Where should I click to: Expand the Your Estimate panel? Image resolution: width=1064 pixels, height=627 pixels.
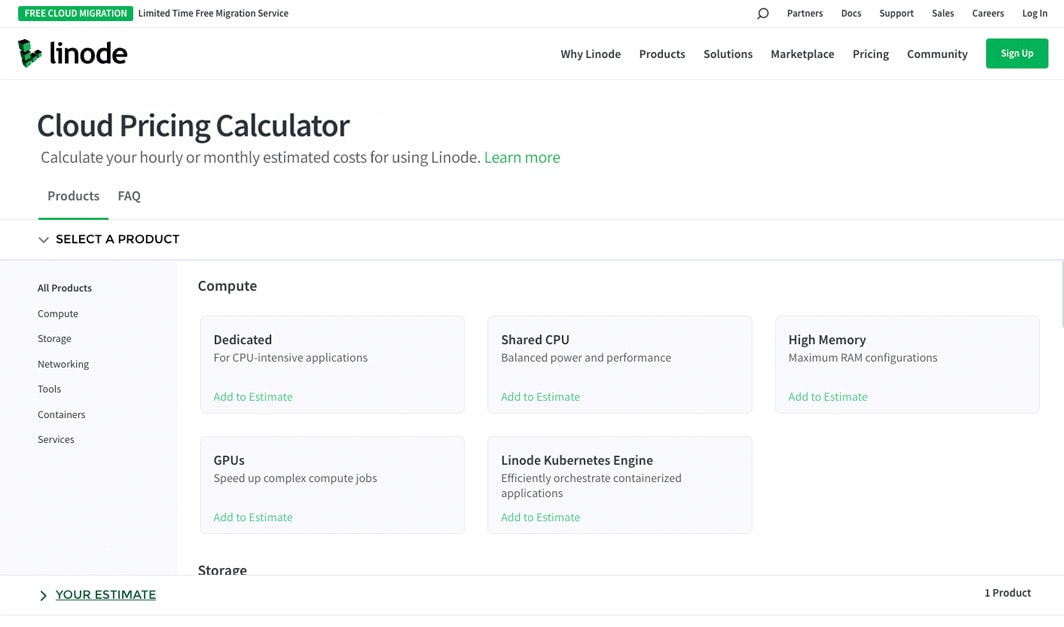pos(105,595)
